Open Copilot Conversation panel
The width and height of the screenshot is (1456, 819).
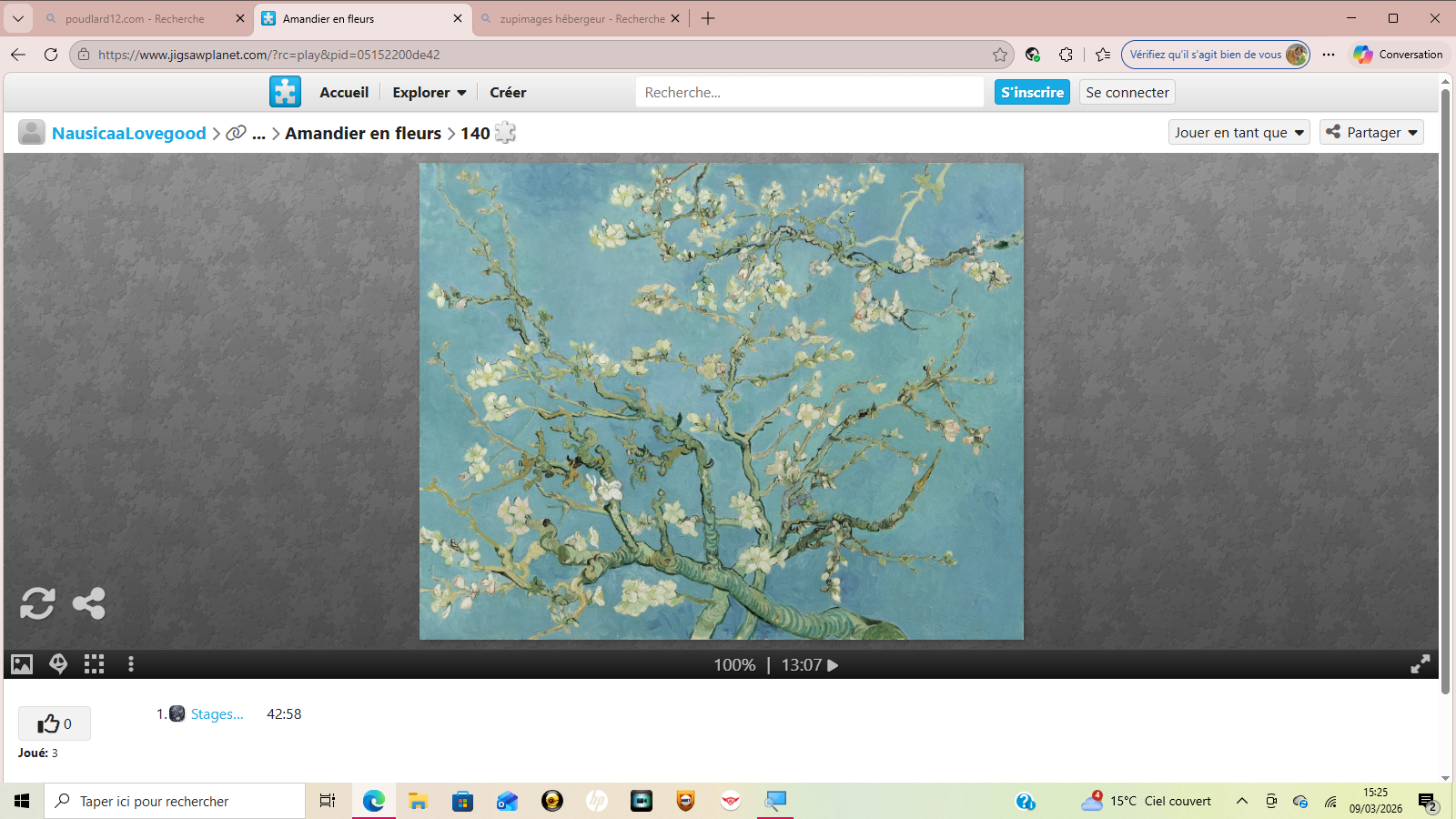pos(1398,55)
